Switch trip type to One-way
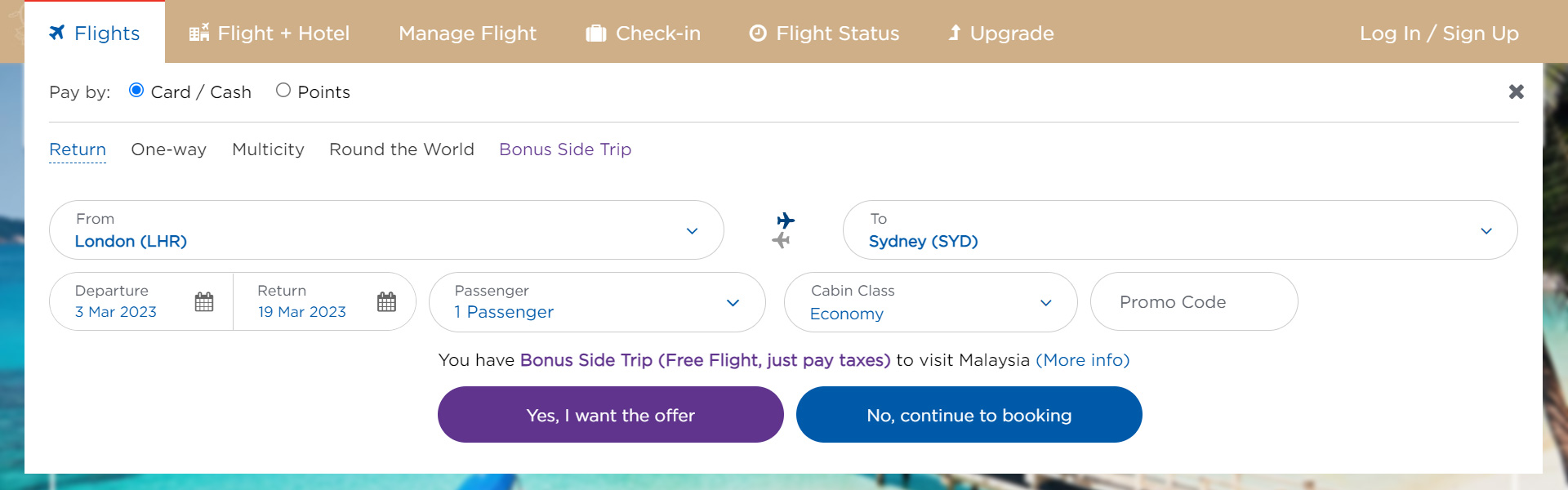The width and height of the screenshot is (1568, 490). coord(169,149)
